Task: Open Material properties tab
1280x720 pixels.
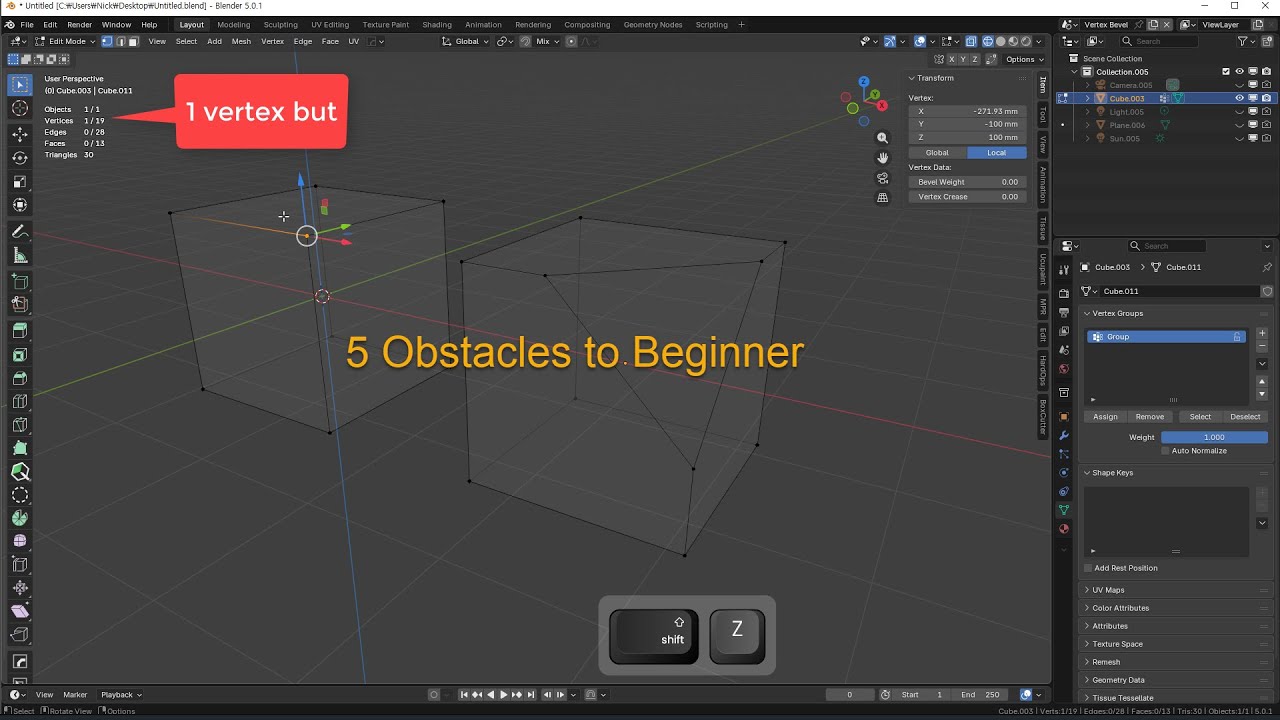Action: (1064, 528)
